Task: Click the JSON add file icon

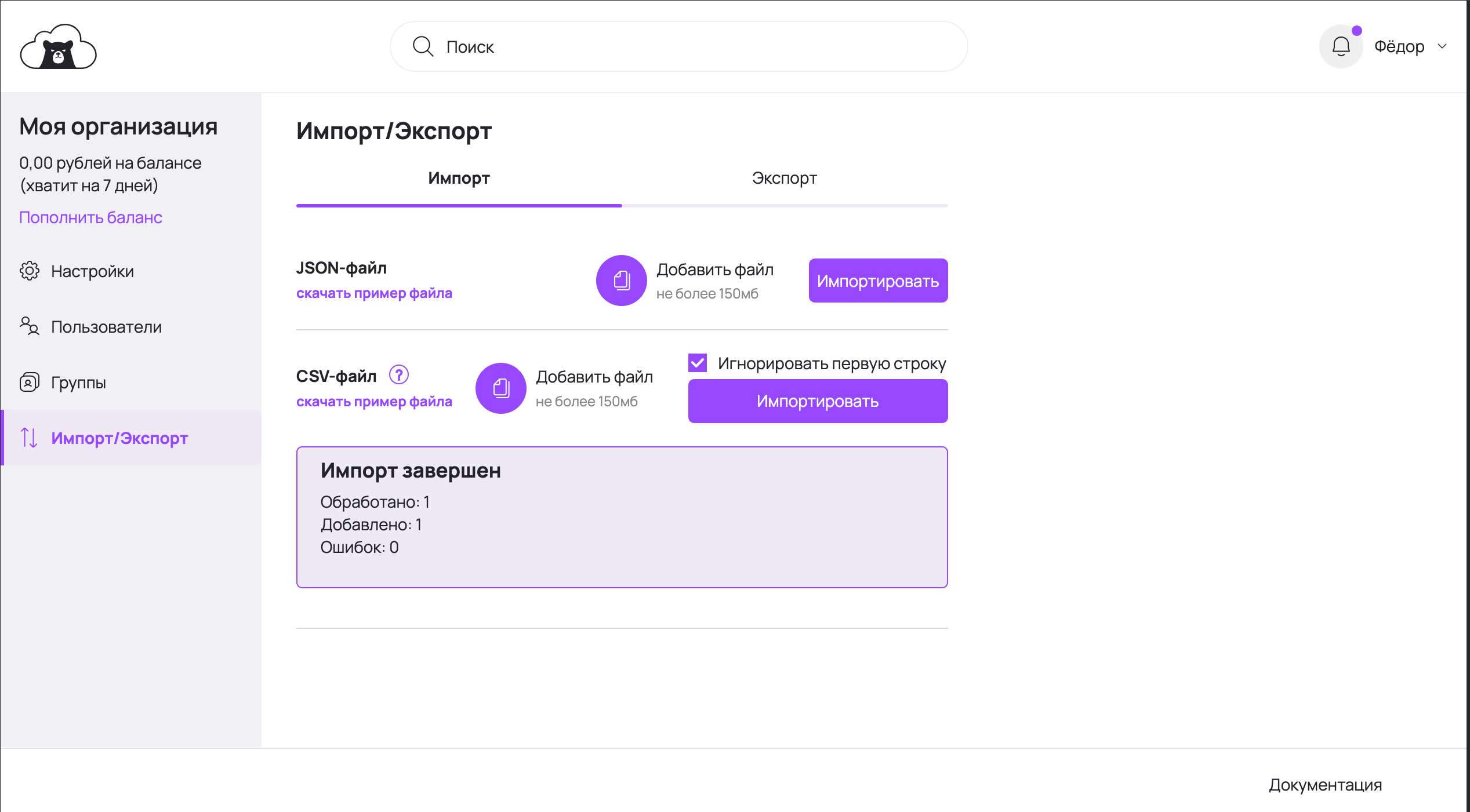Action: pos(621,281)
